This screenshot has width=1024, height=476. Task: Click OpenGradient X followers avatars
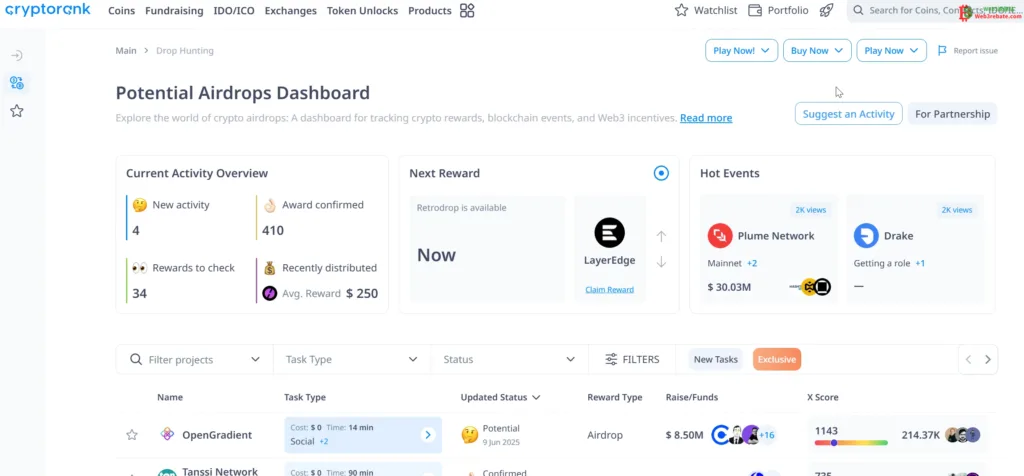tap(963, 435)
